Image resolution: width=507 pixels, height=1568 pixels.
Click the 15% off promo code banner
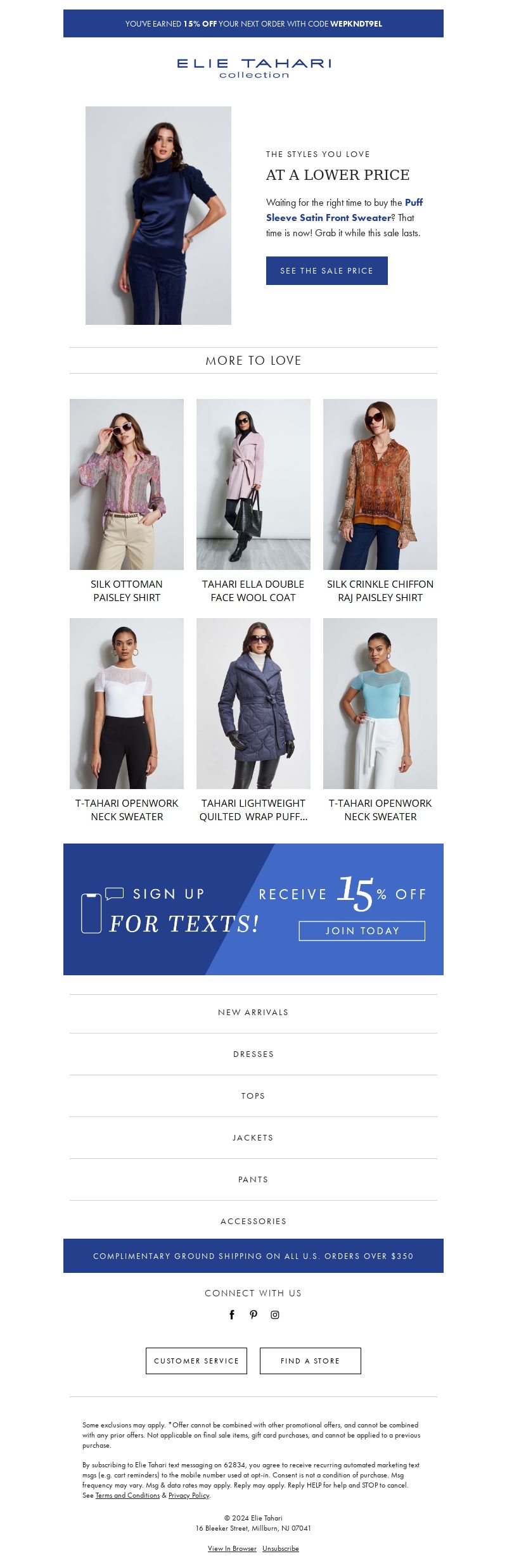pos(253,23)
